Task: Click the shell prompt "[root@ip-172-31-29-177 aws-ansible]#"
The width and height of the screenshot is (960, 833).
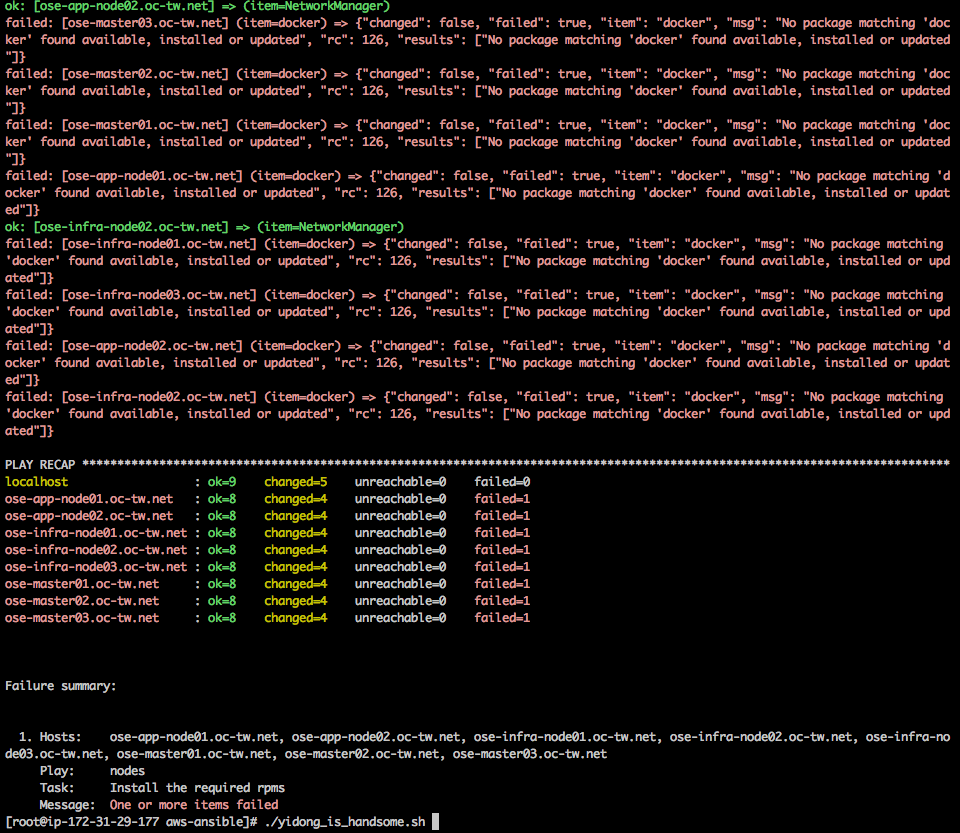Action: point(131,822)
